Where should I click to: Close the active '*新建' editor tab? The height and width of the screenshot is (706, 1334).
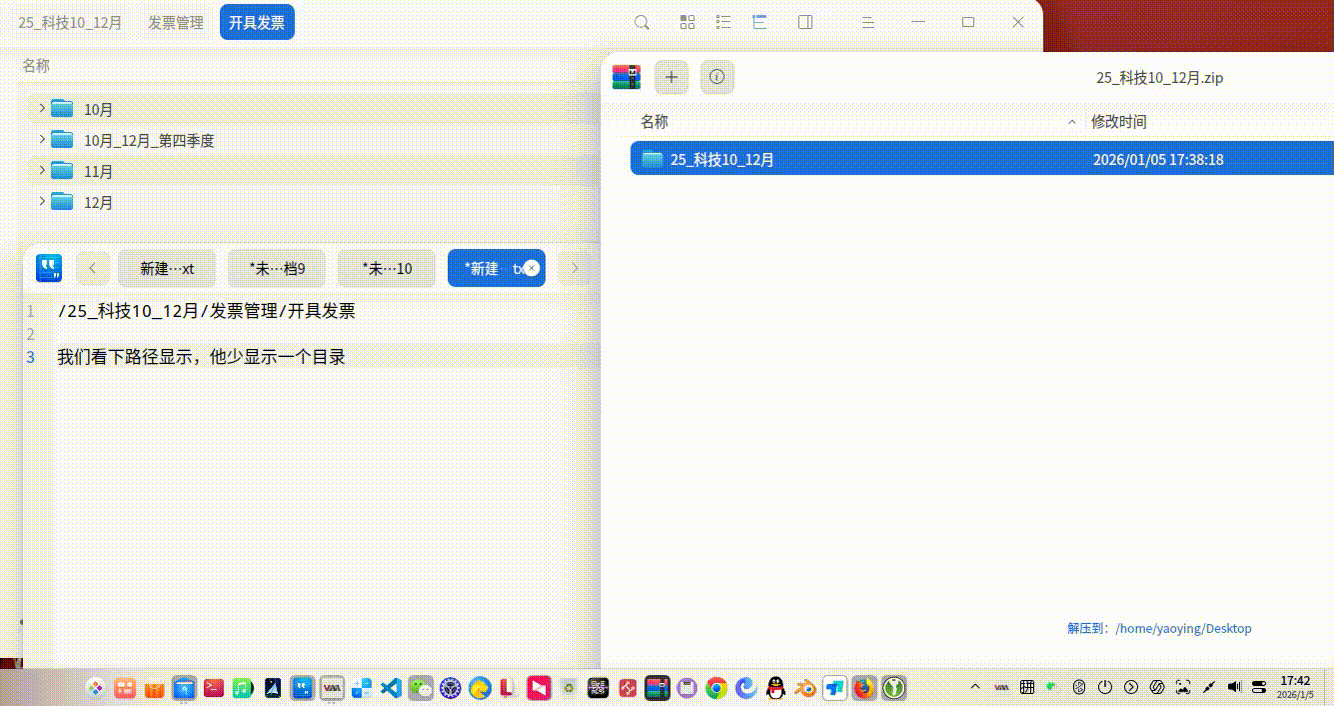532,268
